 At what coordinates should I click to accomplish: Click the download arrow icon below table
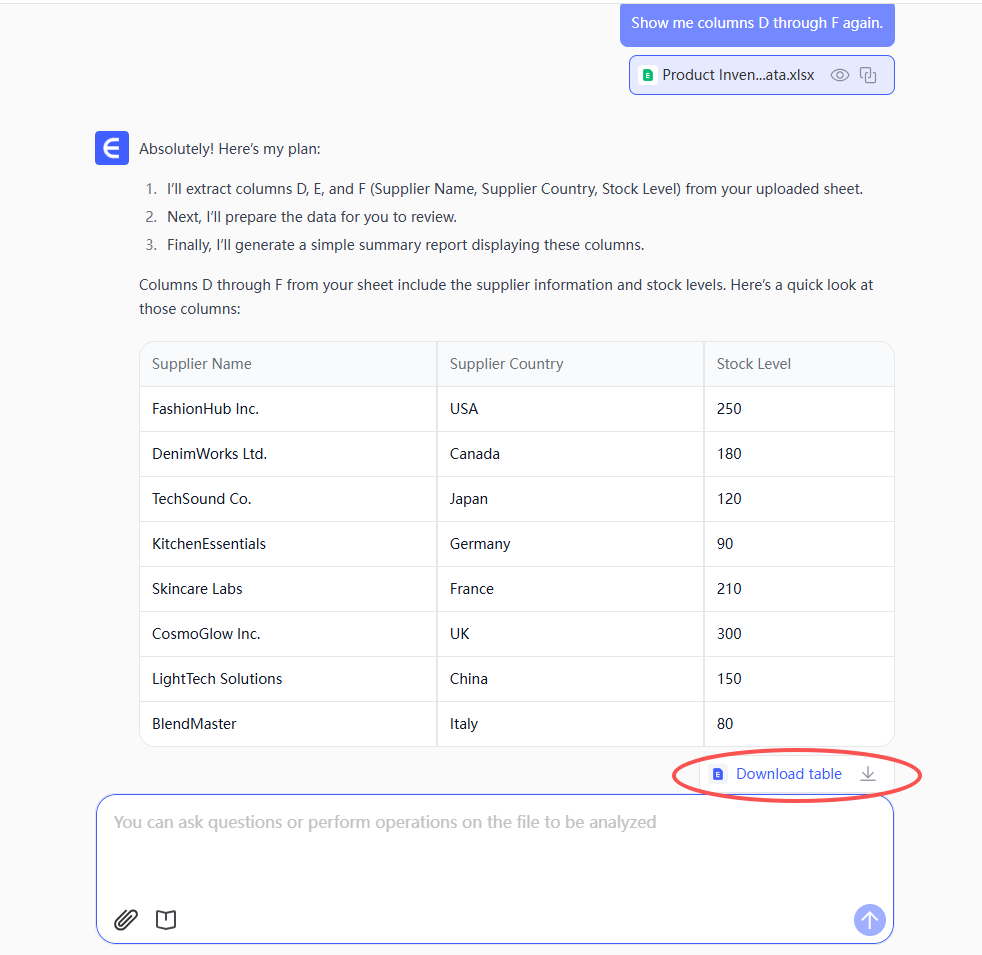tap(868, 774)
